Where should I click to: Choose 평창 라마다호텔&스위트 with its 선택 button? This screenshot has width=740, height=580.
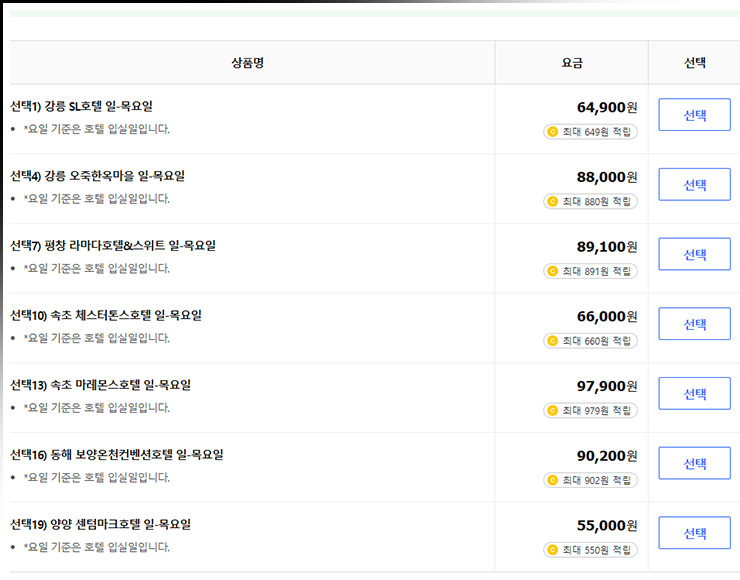[x=694, y=254]
